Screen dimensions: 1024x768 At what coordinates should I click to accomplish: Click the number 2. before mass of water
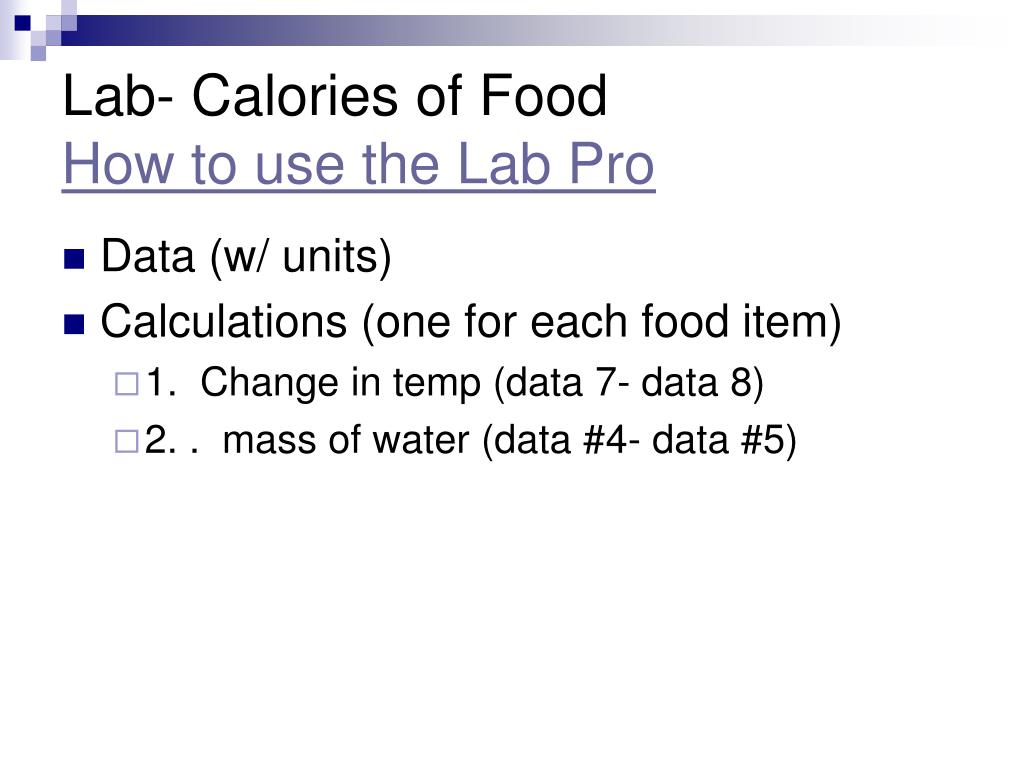tap(161, 440)
